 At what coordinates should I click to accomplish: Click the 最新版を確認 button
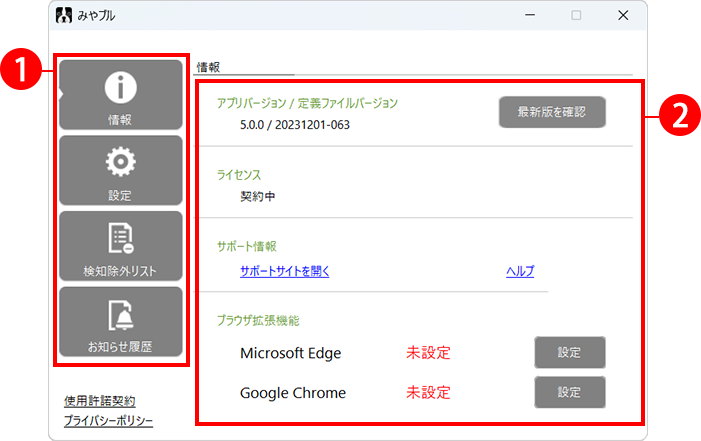click(552, 112)
